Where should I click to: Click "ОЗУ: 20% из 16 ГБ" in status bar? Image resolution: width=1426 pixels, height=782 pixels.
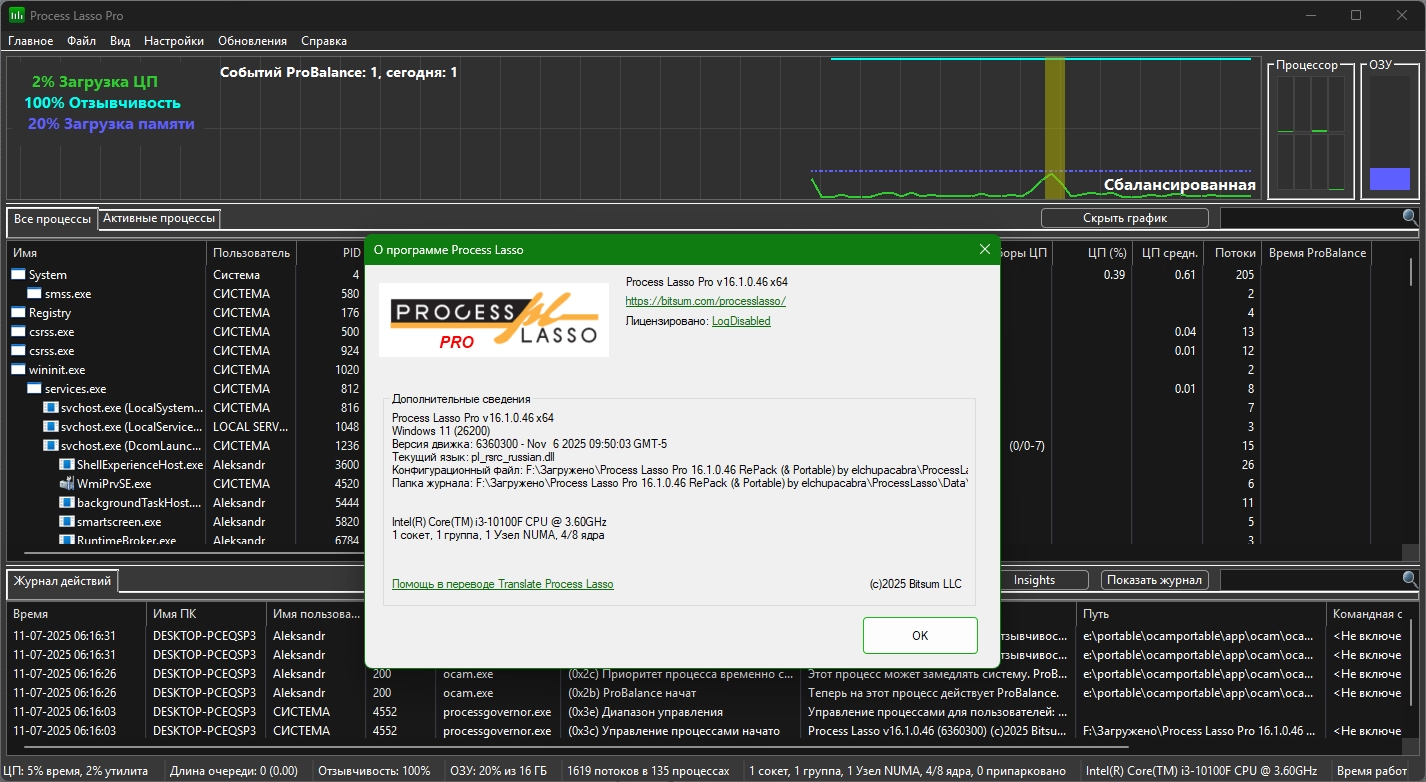click(497, 771)
